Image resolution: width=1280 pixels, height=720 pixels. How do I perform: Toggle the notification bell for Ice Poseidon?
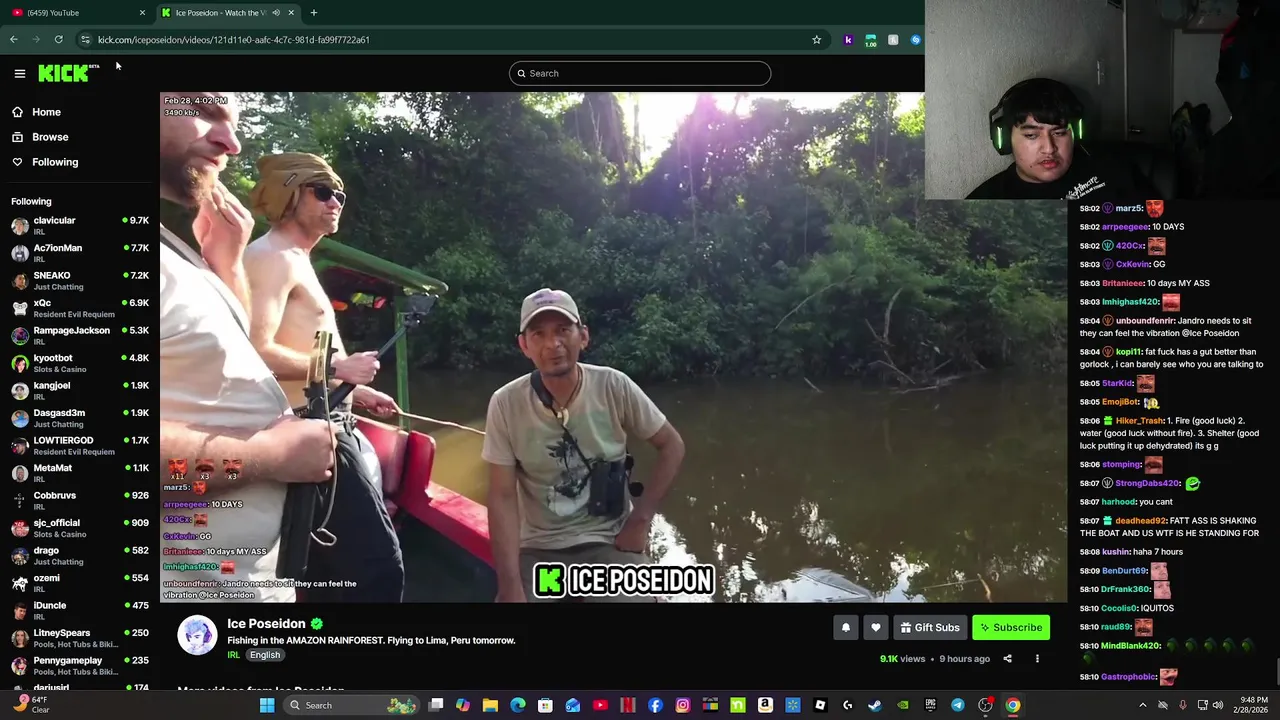845,627
